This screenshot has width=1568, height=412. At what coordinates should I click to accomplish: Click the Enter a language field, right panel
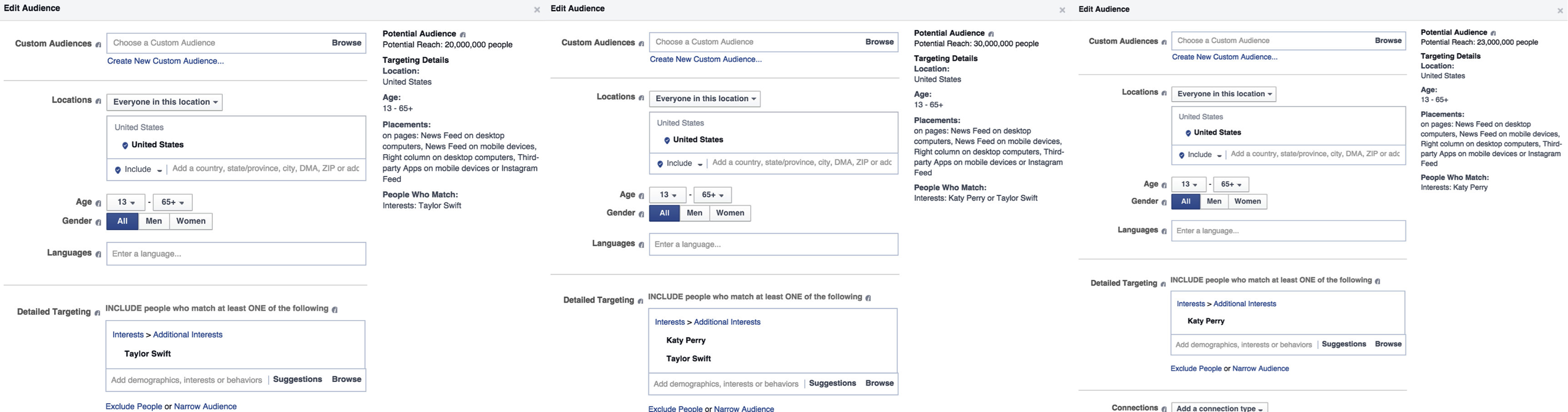click(1288, 231)
